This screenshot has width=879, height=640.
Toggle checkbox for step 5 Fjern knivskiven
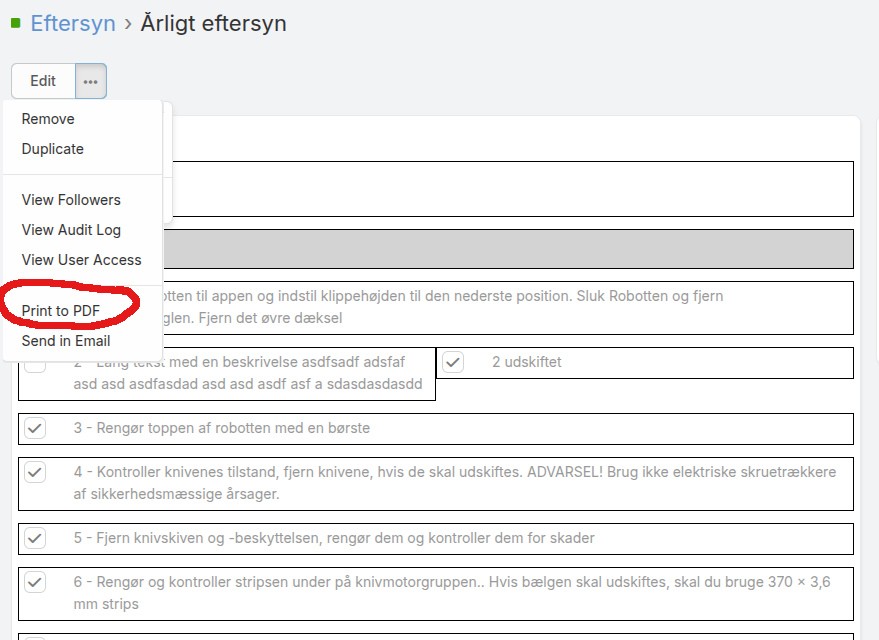click(x=35, y=538)
